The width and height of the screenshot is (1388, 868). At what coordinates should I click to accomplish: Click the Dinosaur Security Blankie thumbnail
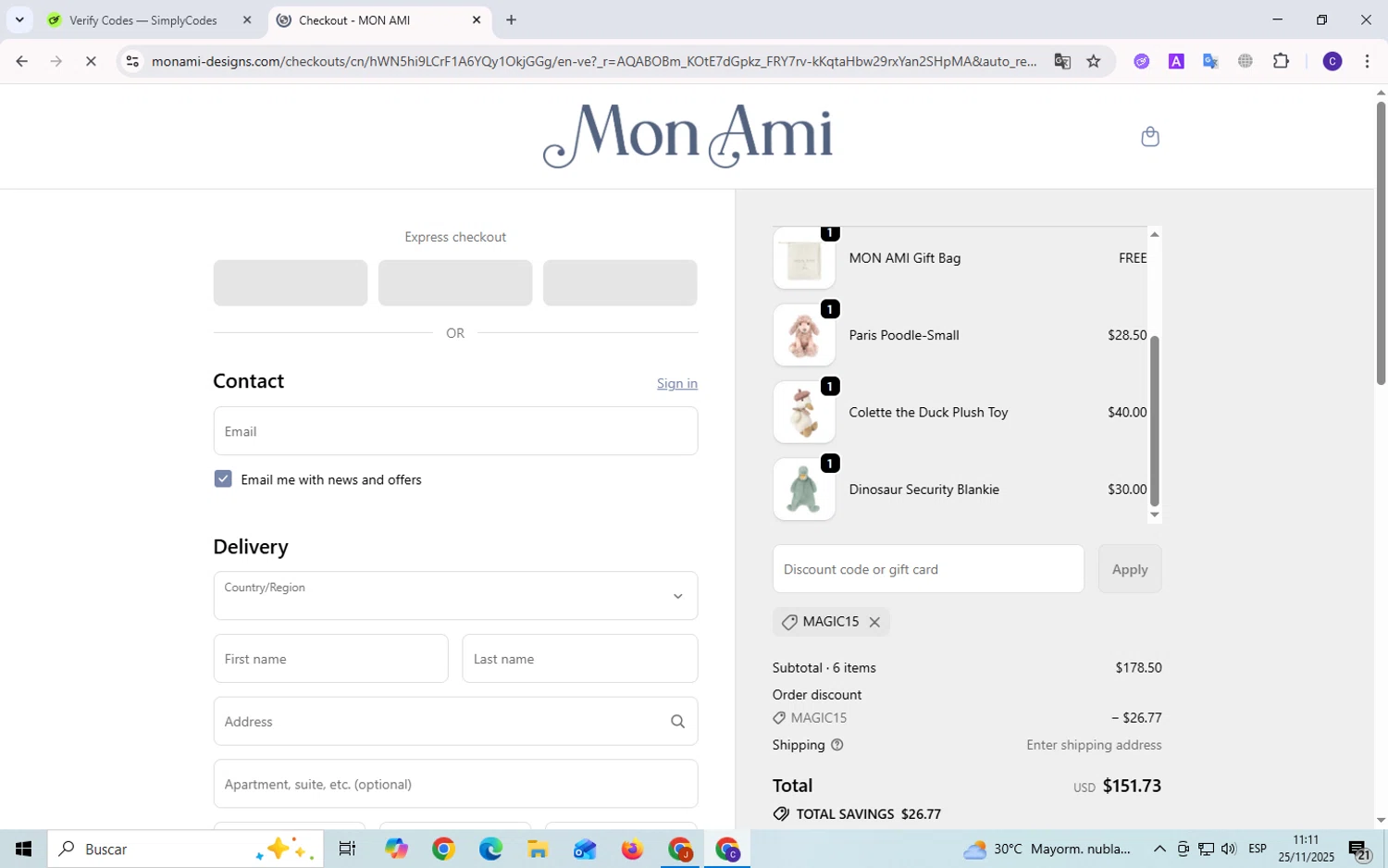click(x=804, y=490)
